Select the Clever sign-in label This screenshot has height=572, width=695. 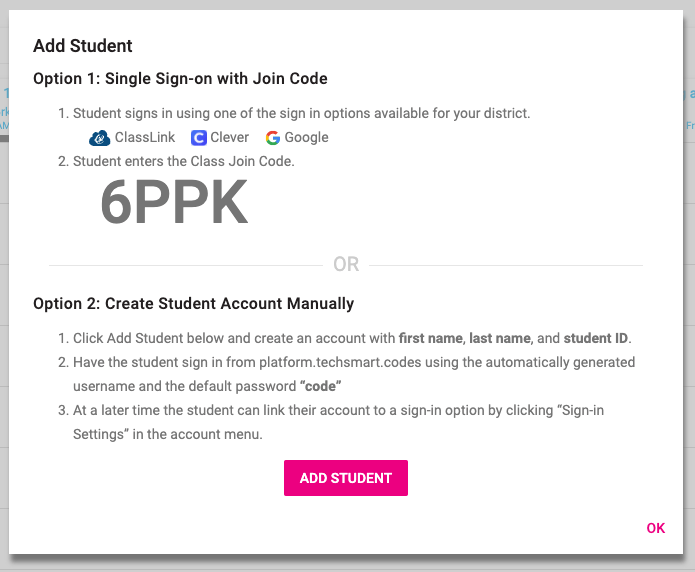tap(230, 138)
